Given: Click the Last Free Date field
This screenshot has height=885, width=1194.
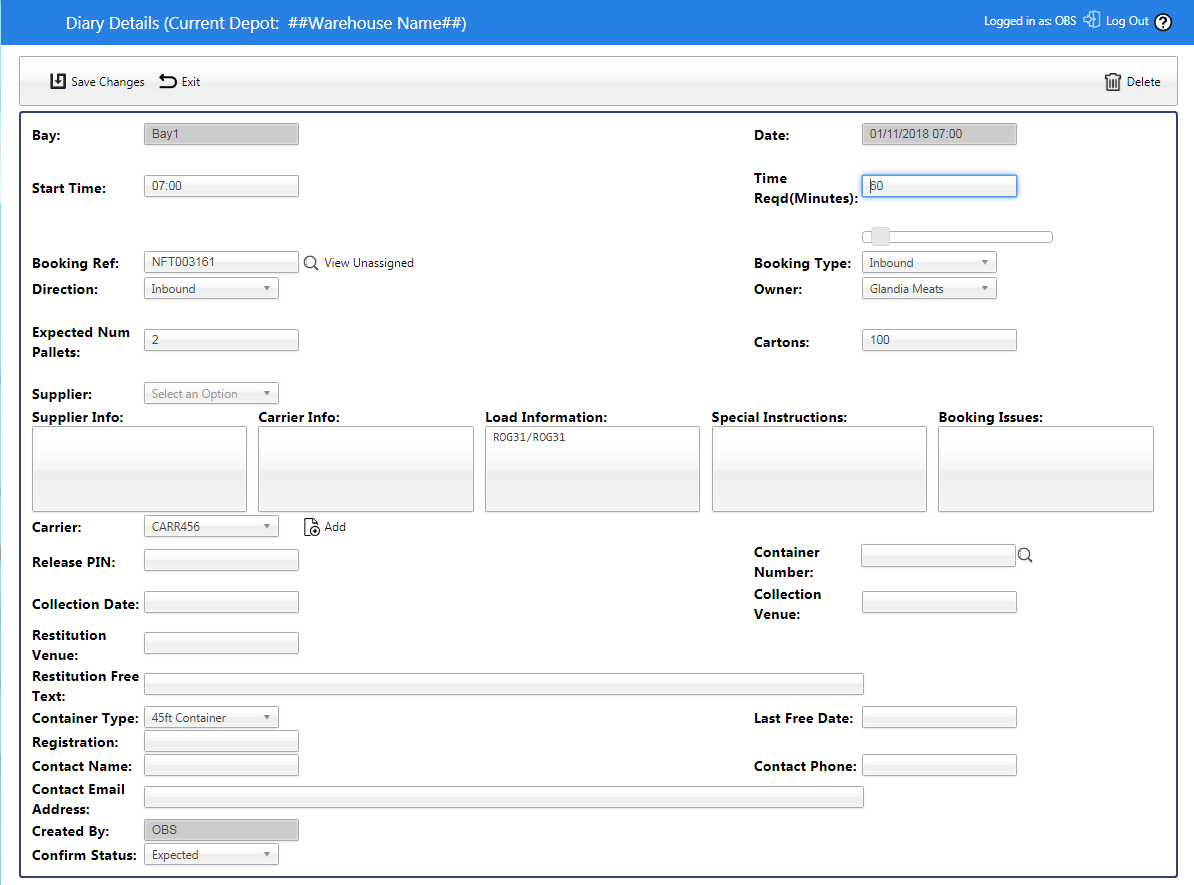Looking at the screenshot, I should coord(939,717).
